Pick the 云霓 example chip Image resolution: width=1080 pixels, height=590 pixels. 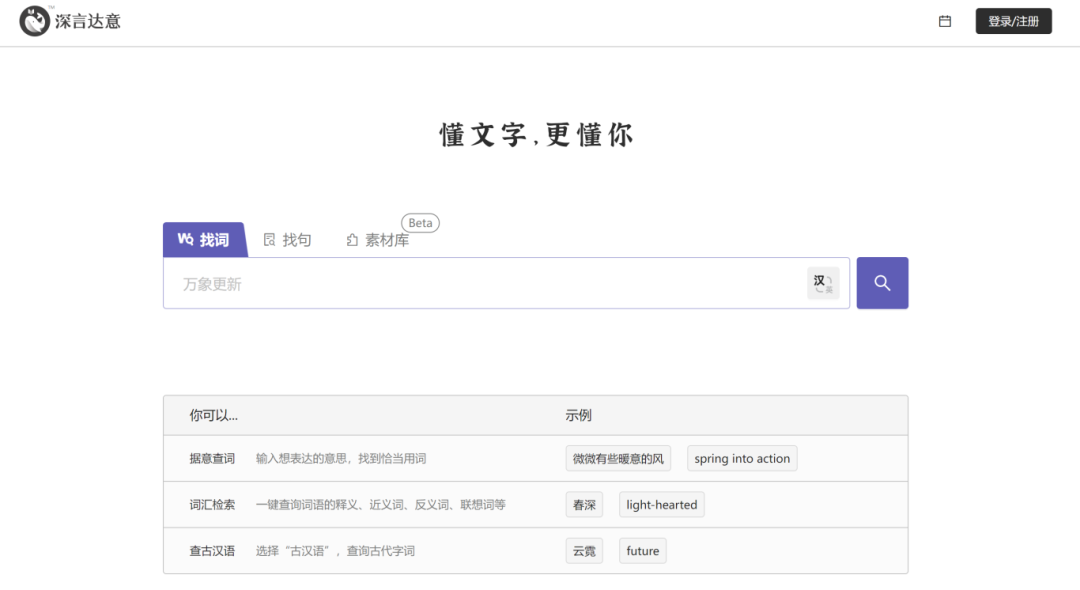click(x=584, y=551)
